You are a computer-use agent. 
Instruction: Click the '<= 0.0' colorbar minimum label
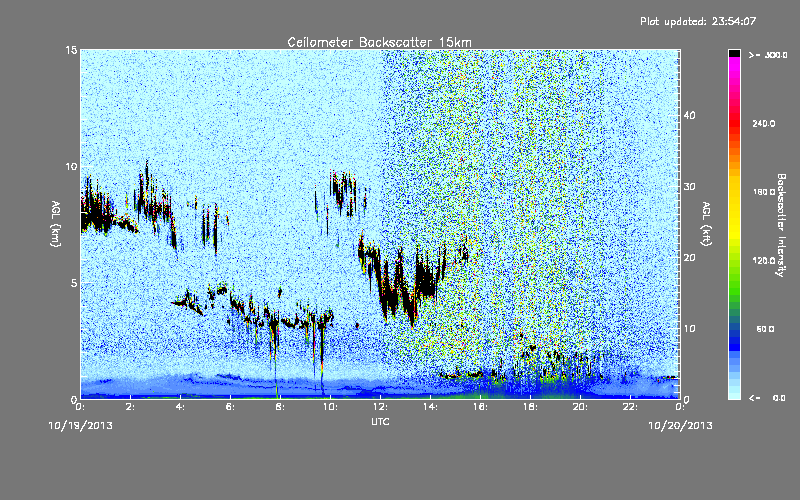767,398
